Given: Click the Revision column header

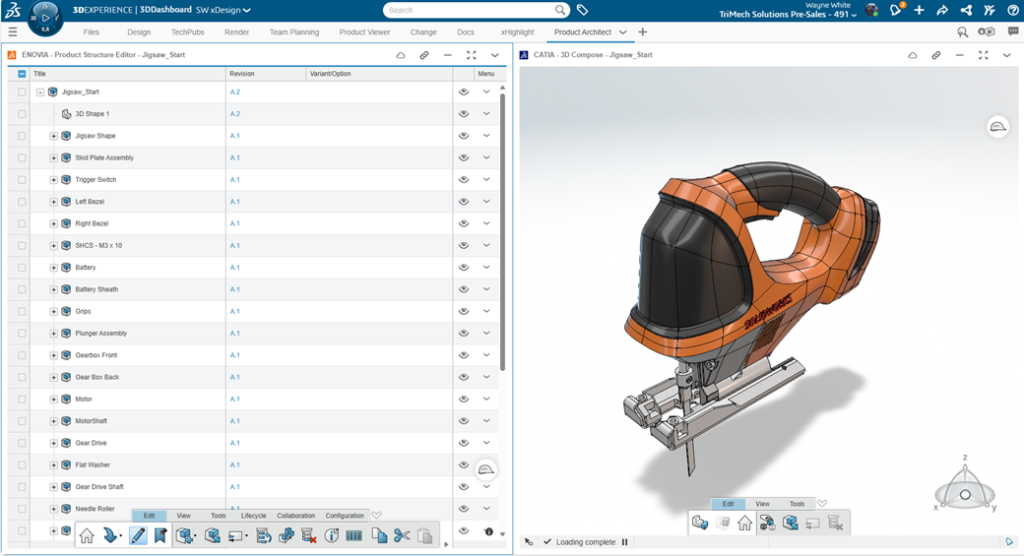Looking at the screenshot, I should [242, 74].
